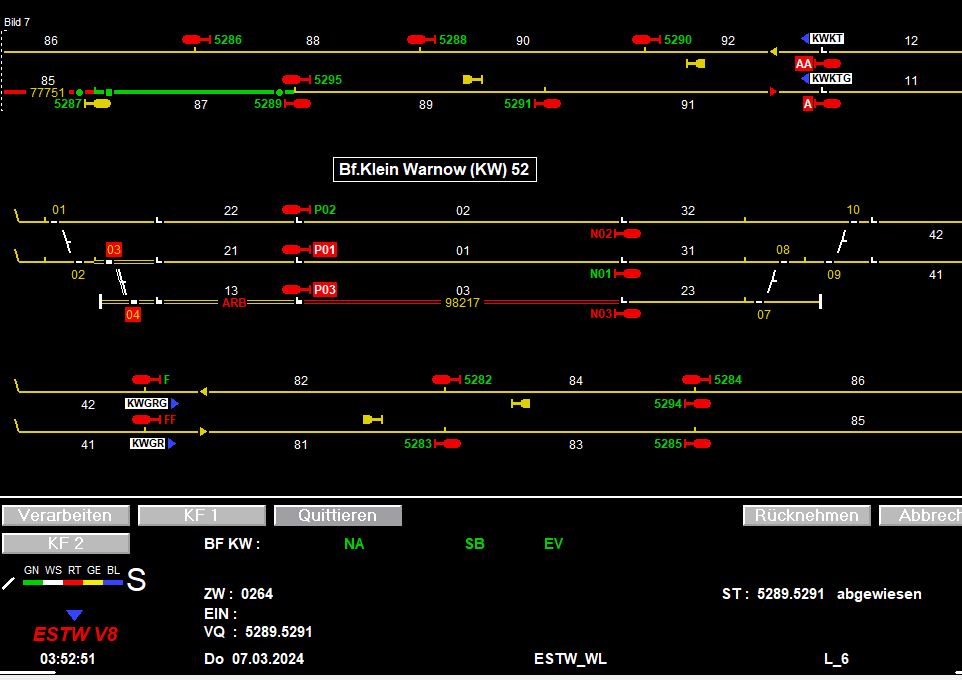962x680 pixels.
Task: Click signal N02 icon
Action: [x=628, y=234]
